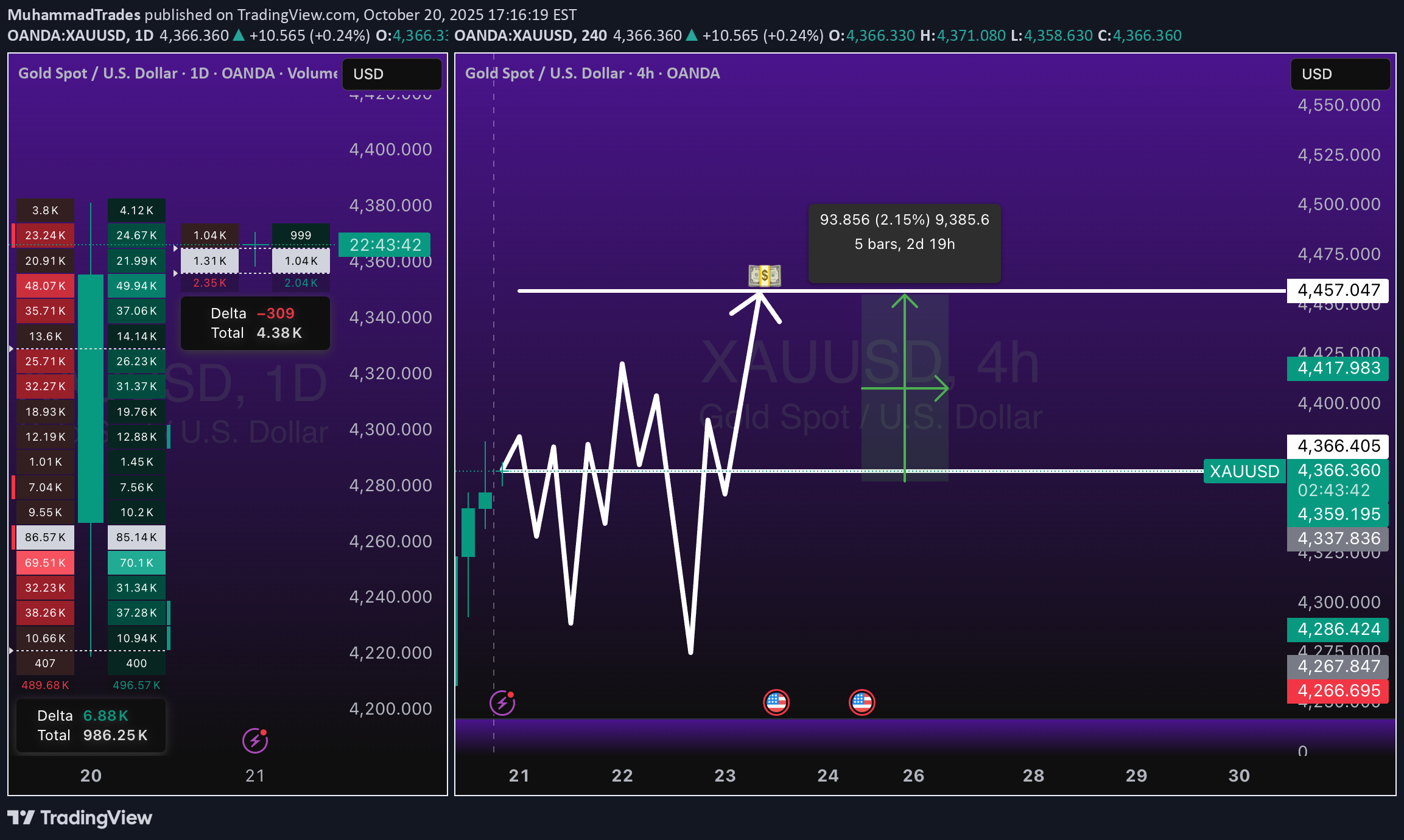This screenshot has width=1404, height=840.
Task: Click the Volume label in daily chart legend
Action: [313, 73]
